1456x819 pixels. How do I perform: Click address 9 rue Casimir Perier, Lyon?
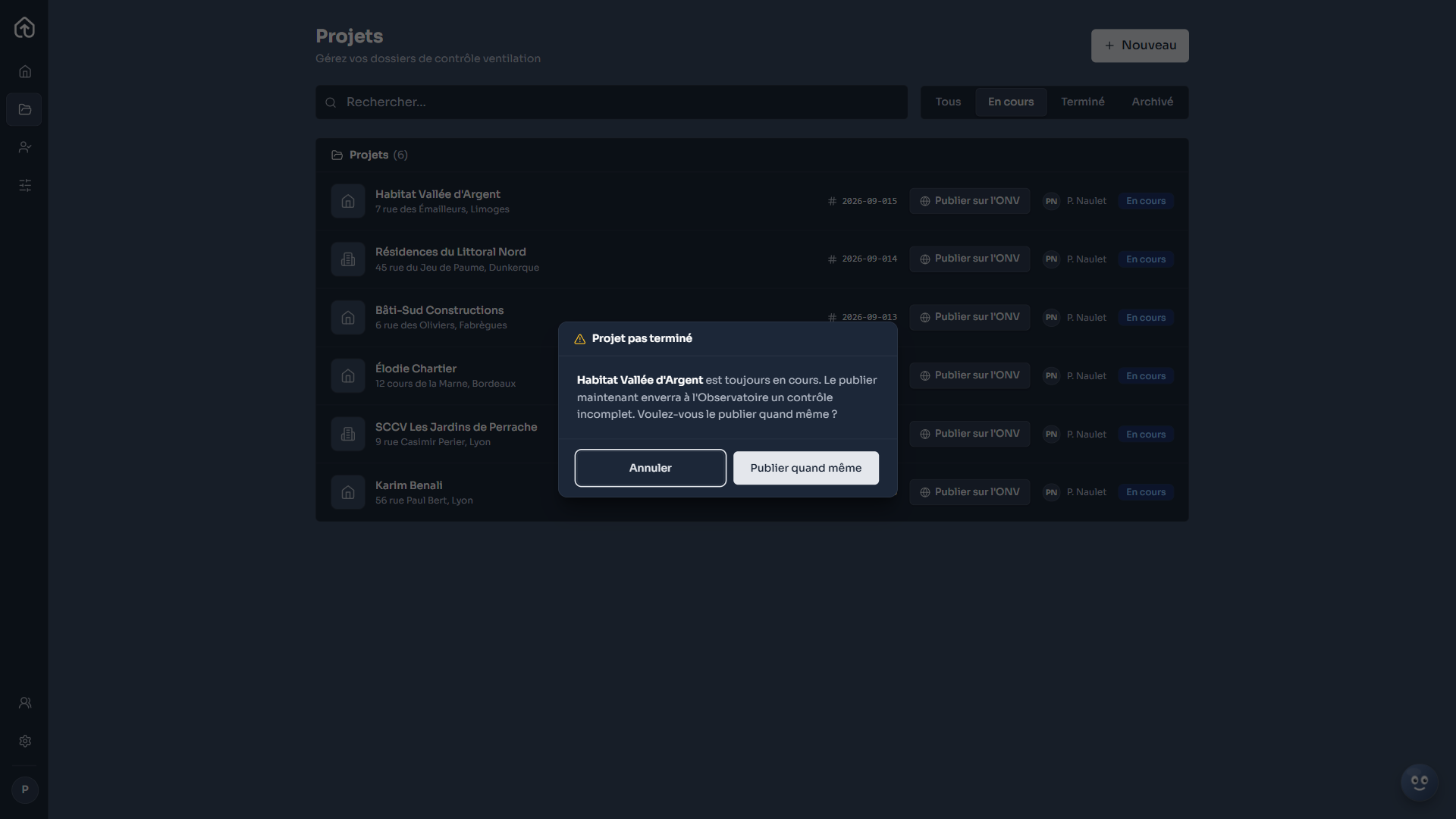433,442
